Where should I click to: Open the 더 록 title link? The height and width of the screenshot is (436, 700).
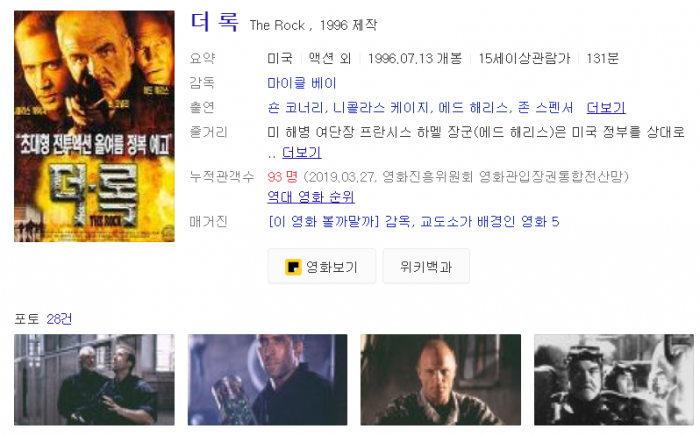click(214, 23)
